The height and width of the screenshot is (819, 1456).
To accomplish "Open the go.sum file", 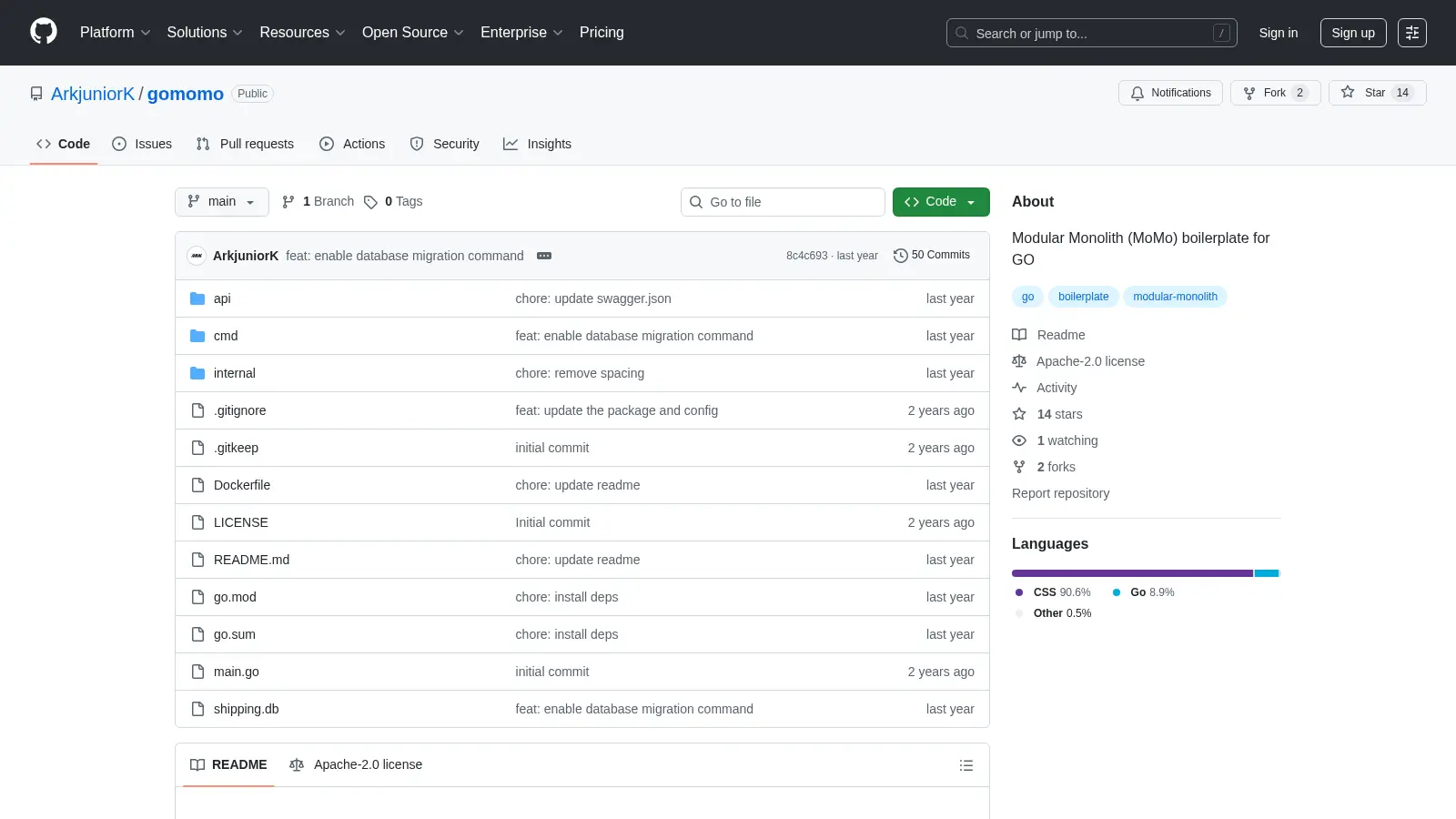I will pos(235,634).
